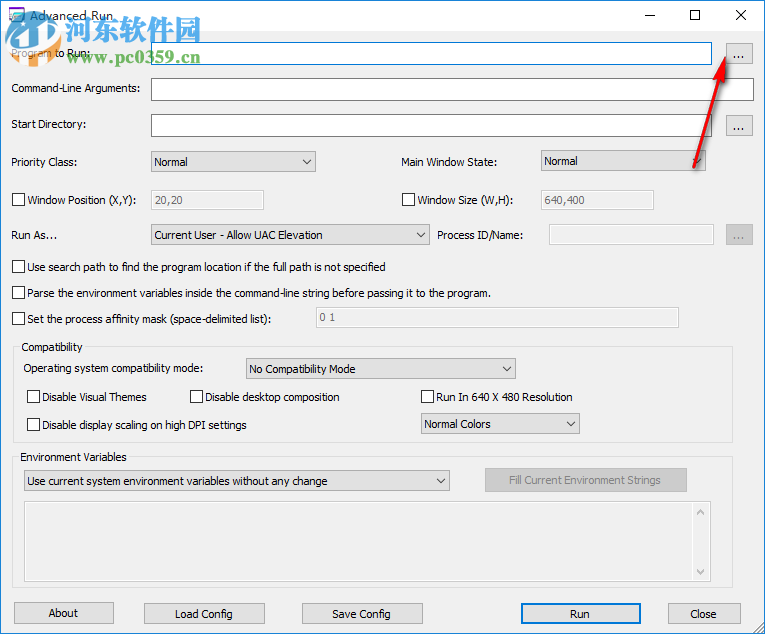Click the Save Config button

click(362, 614)
